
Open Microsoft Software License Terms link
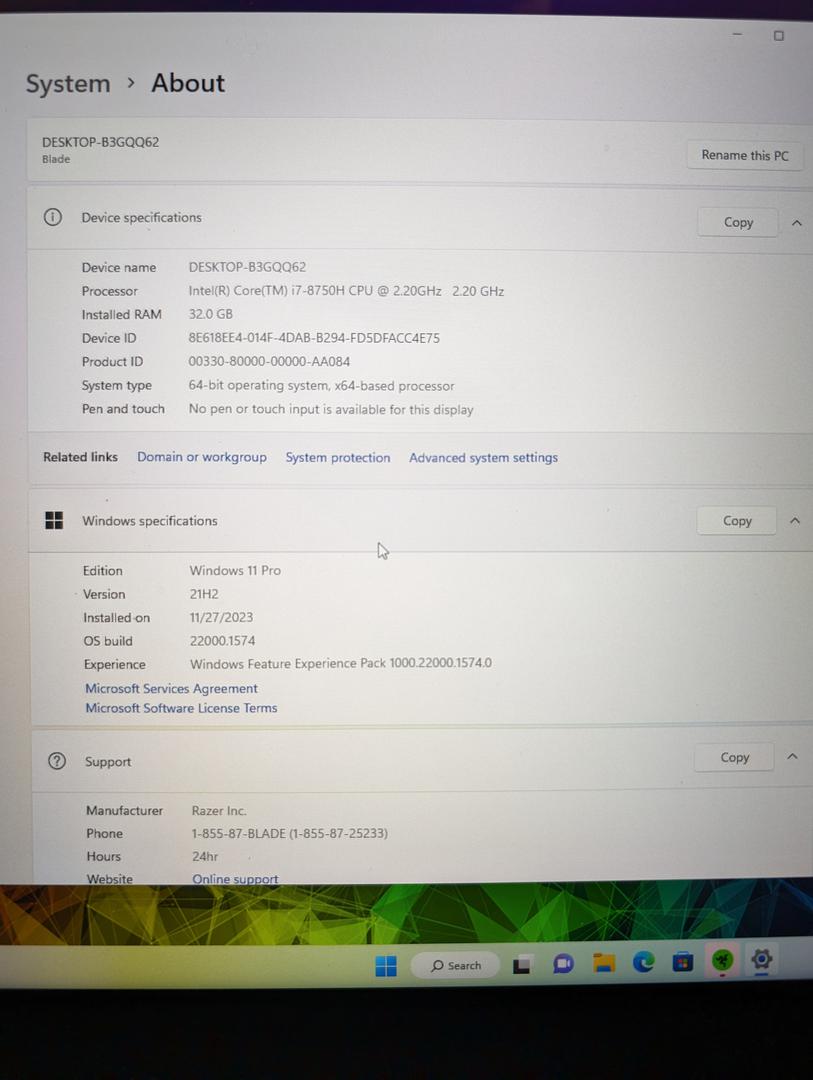[x=181, y=707]
